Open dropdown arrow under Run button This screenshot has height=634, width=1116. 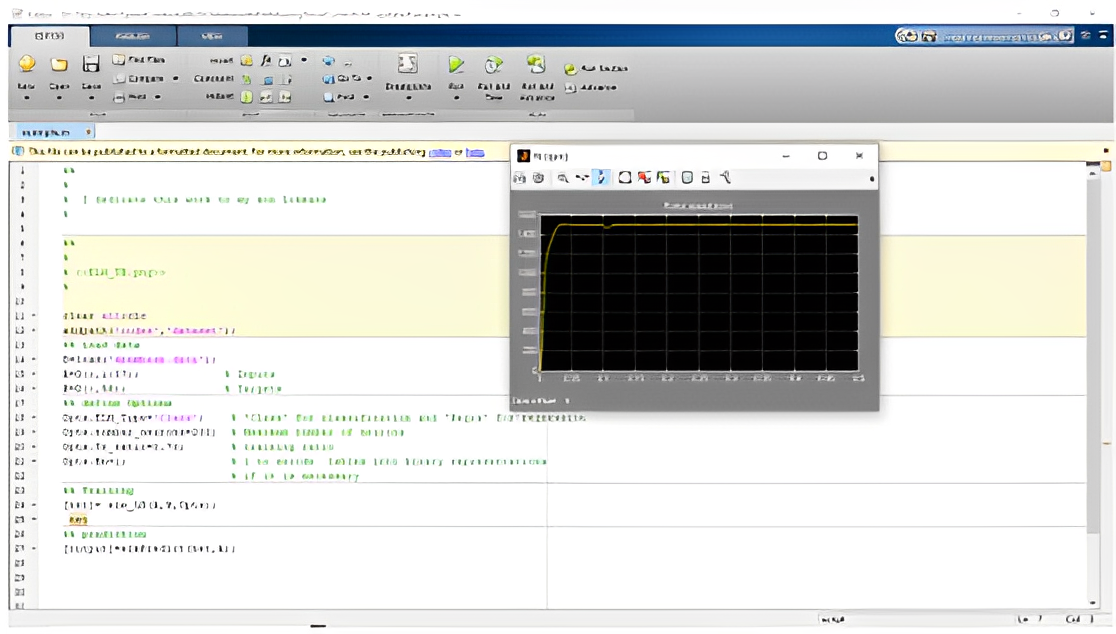point(456,99)
